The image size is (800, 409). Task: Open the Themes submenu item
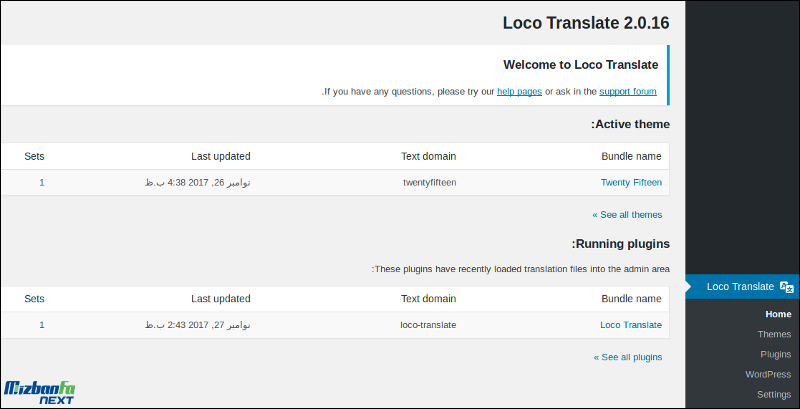click(x=774, y=334)
